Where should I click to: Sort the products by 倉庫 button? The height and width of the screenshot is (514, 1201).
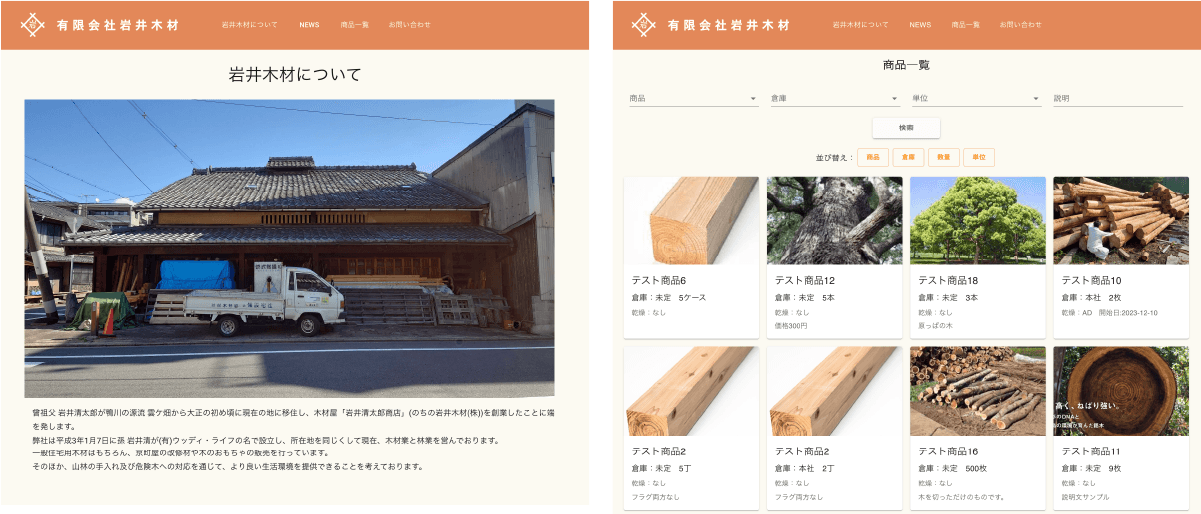point(907,157)
